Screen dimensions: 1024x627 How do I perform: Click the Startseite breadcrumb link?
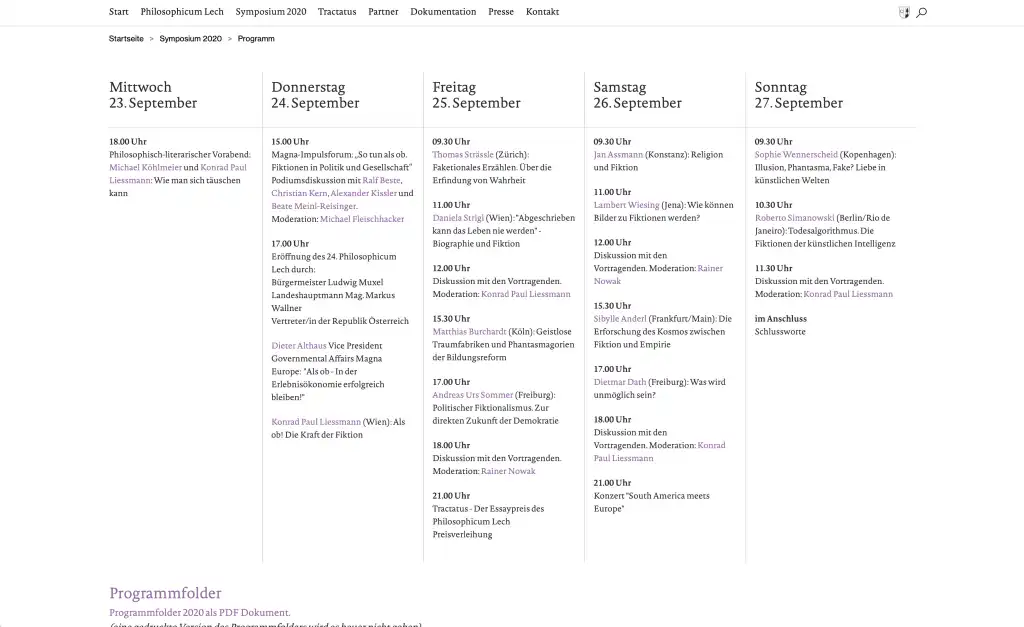pos(126,39)
